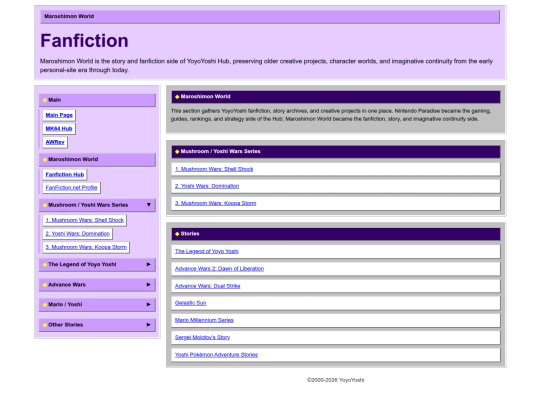The width and height of the screenshot is (540, 405).
Task: Click the diamond icon beside Main sidebar header
Action: point(44,100)
